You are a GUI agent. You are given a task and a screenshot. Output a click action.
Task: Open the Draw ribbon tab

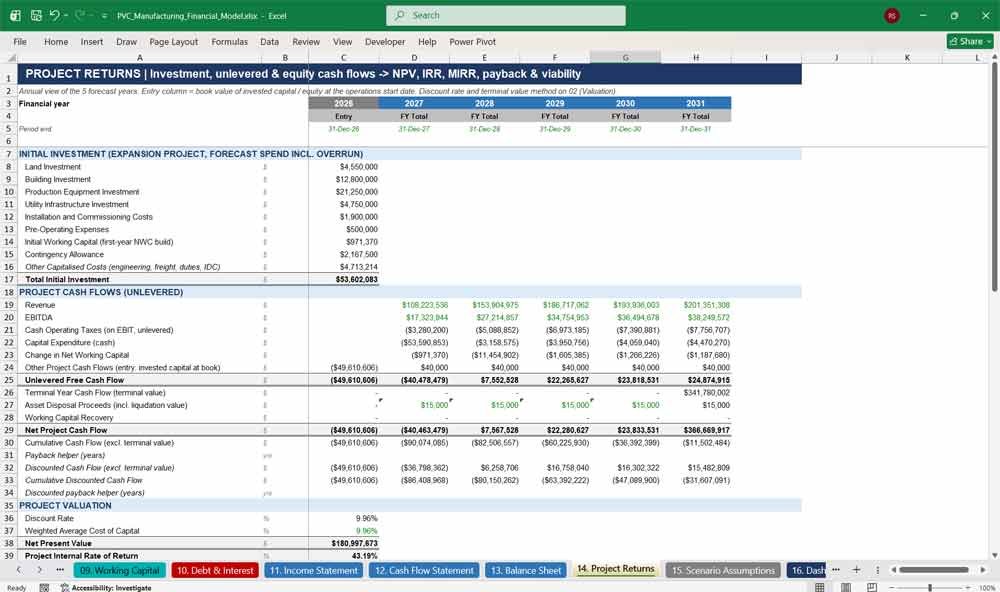[x=126, y=41]
